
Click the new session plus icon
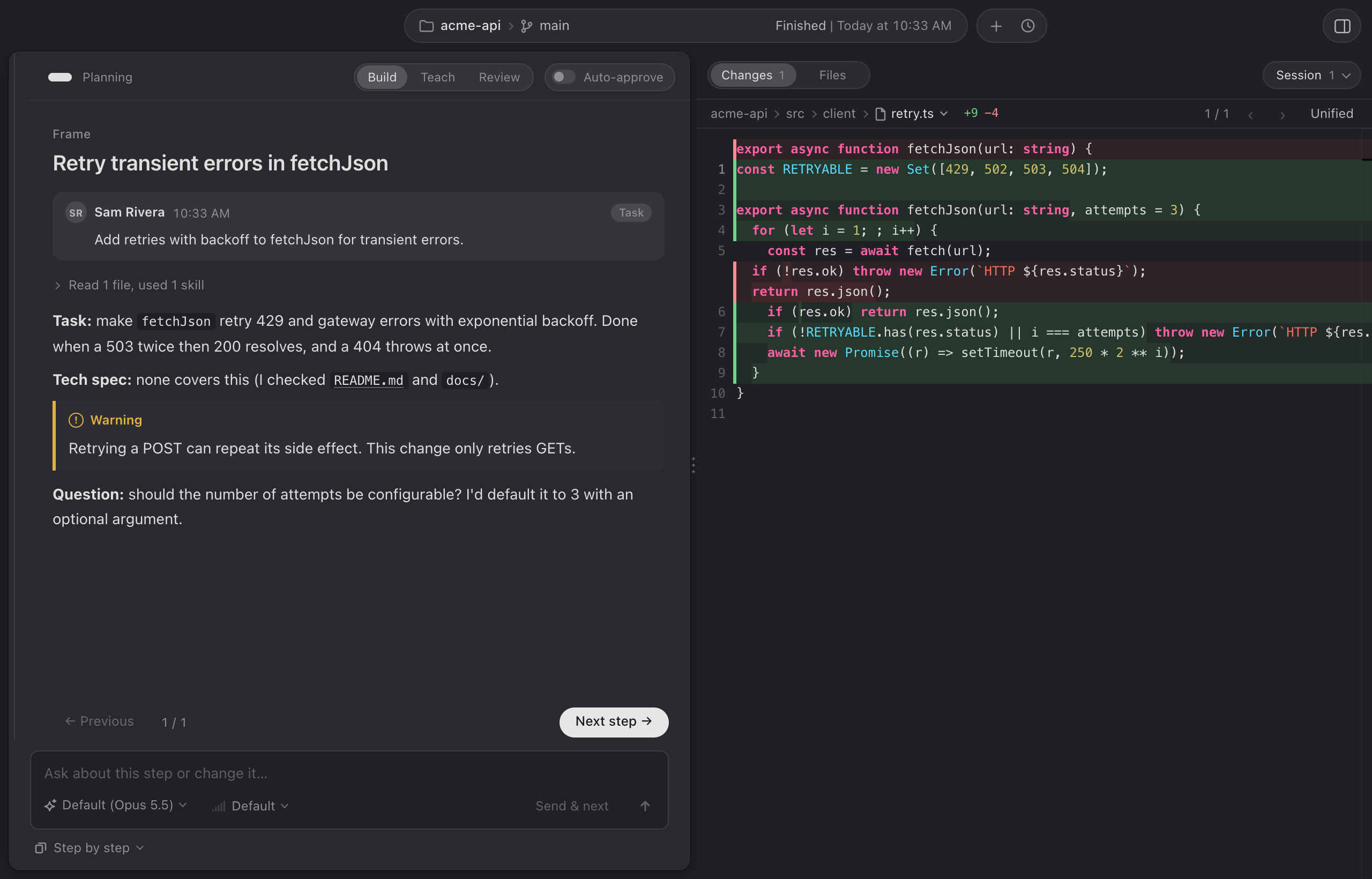(x=996, y=26)
